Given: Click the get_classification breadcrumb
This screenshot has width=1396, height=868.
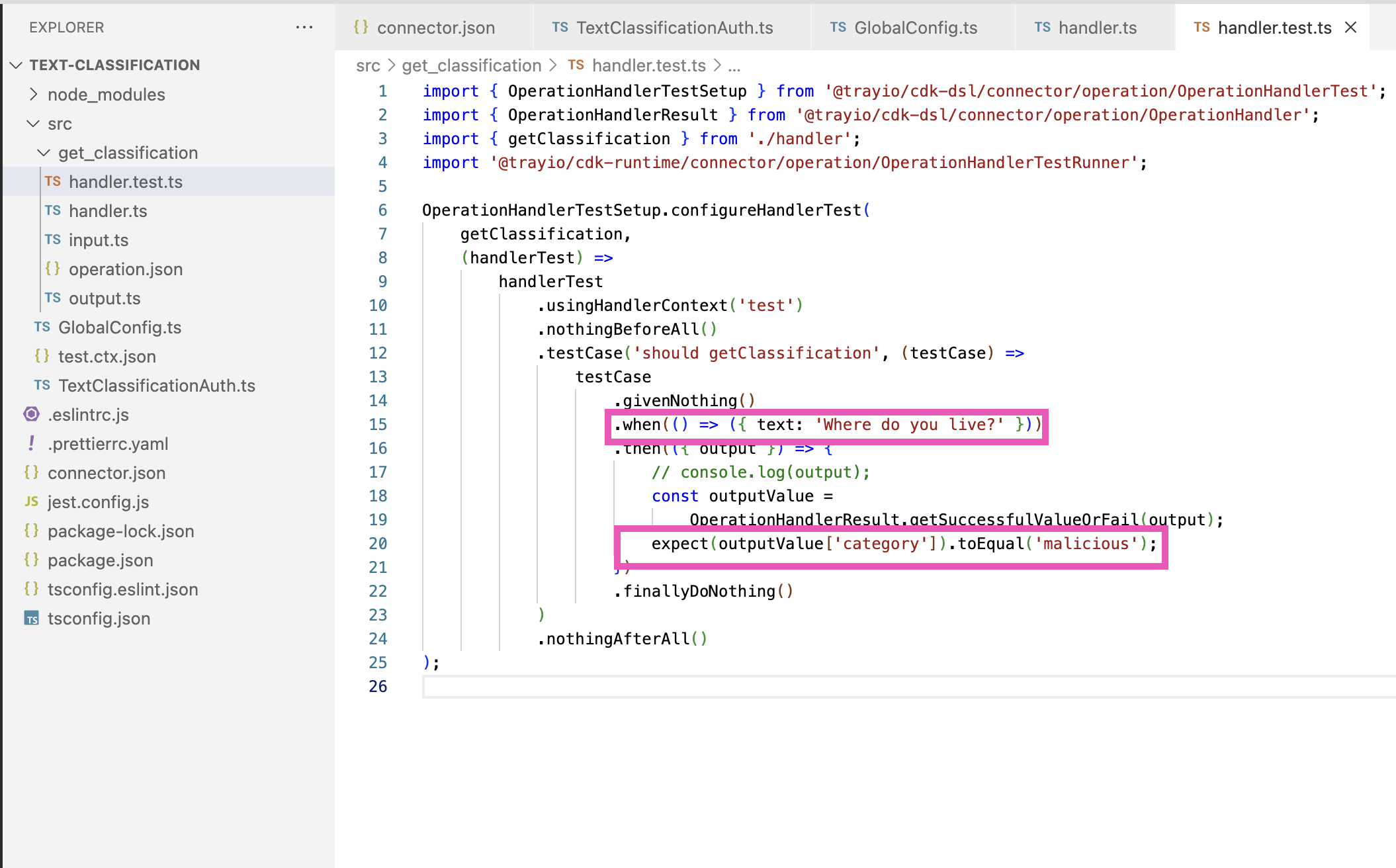Looking at the screenshot, I should click(x=471, y=65).
